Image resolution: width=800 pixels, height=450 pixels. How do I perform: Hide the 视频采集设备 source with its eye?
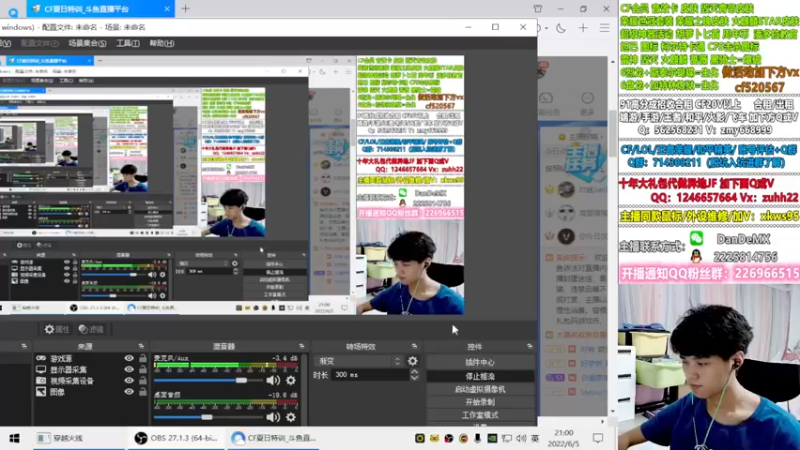point(129,381)
